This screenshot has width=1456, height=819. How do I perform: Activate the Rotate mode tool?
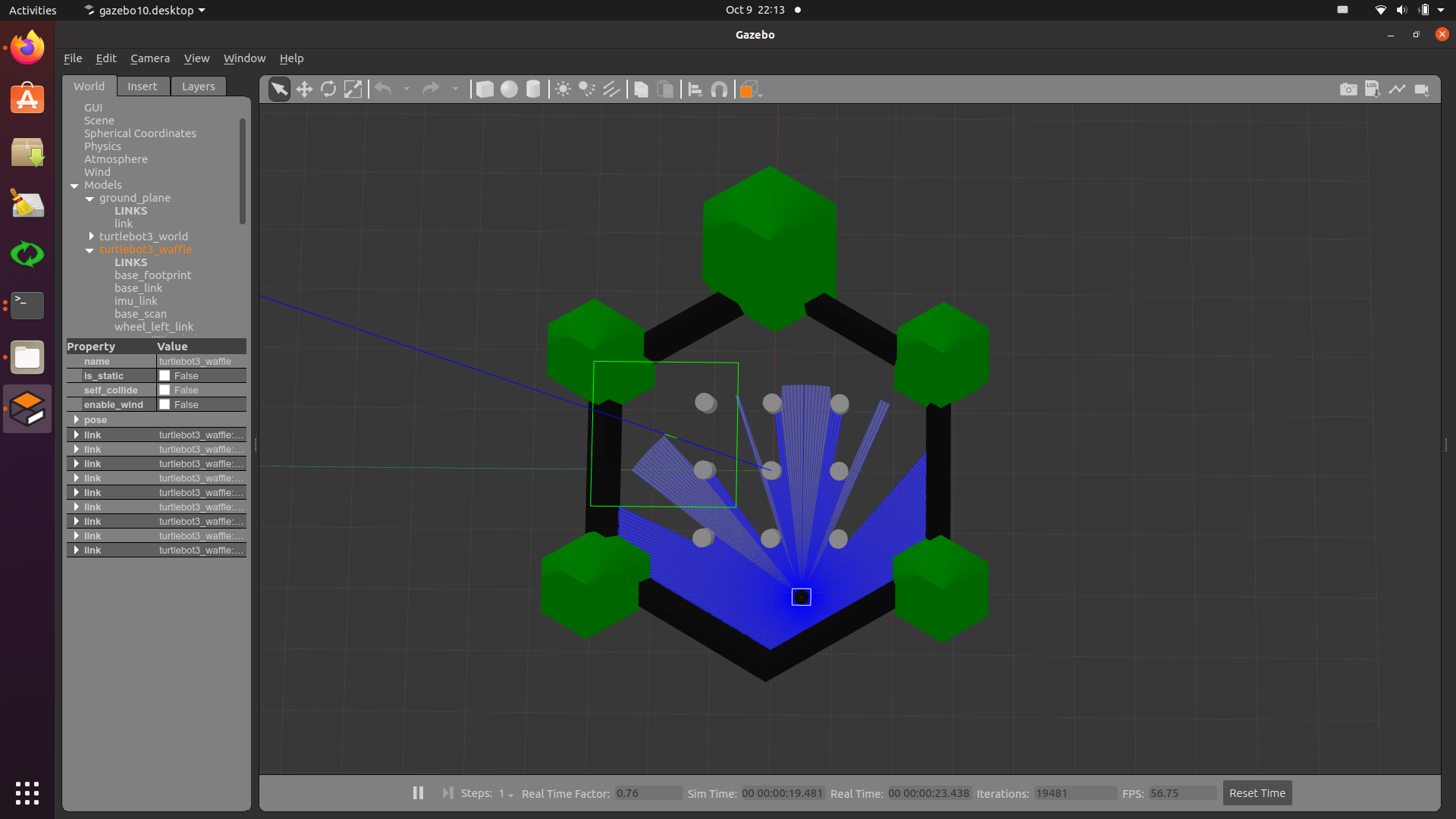click(x=328, y=89)
